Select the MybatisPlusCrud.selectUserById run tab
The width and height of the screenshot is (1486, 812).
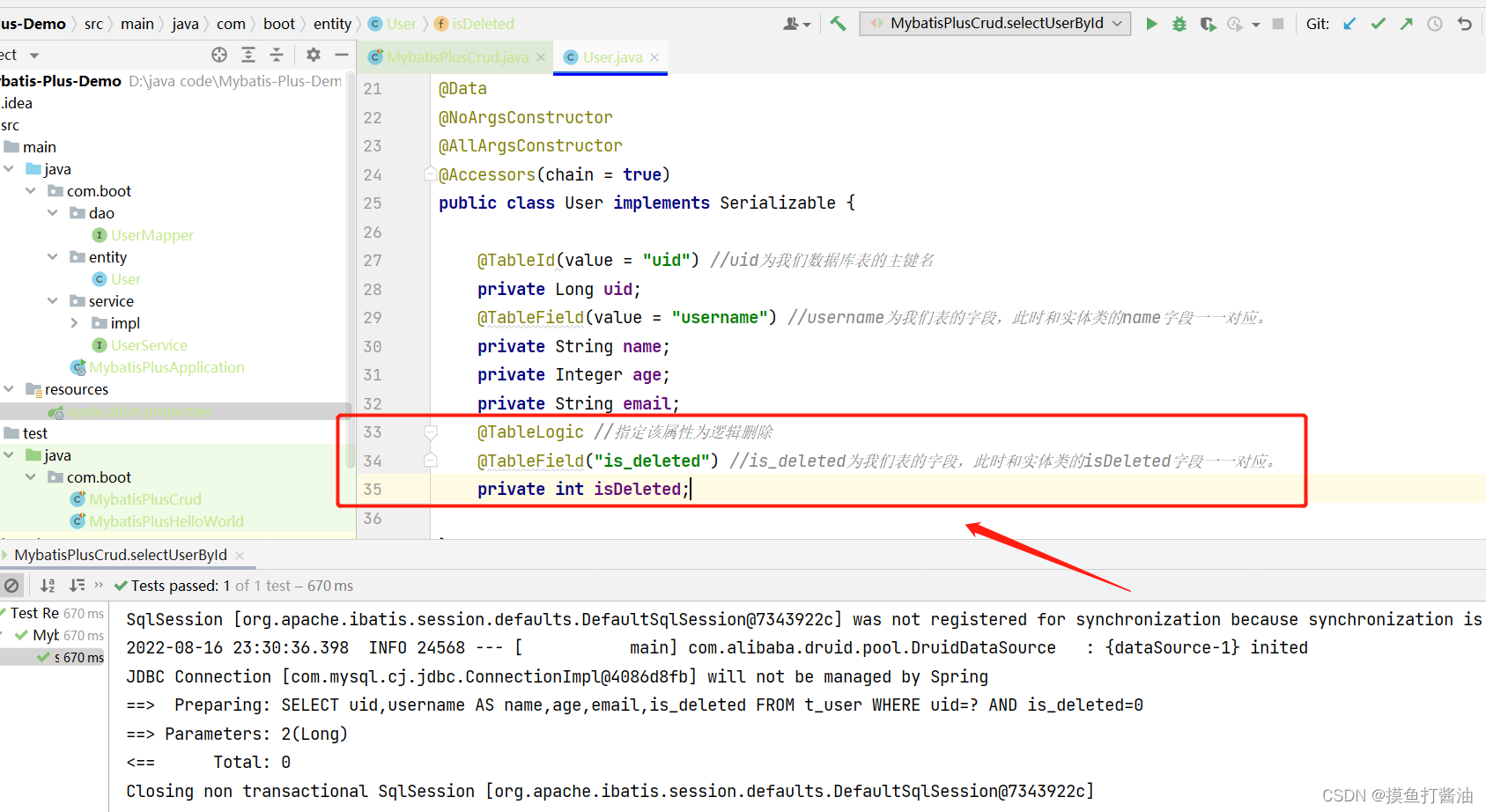click(x=120, y=555)
